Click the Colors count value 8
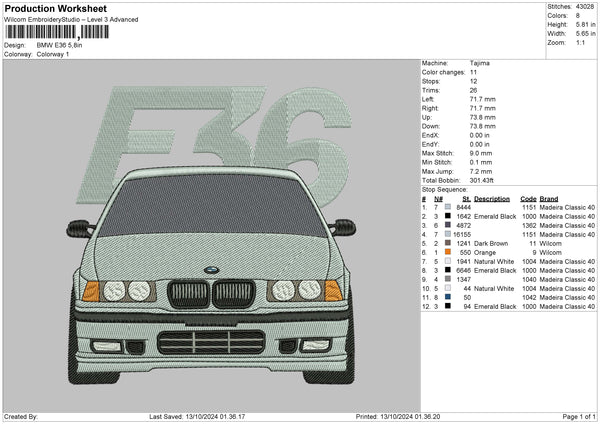 578,16
